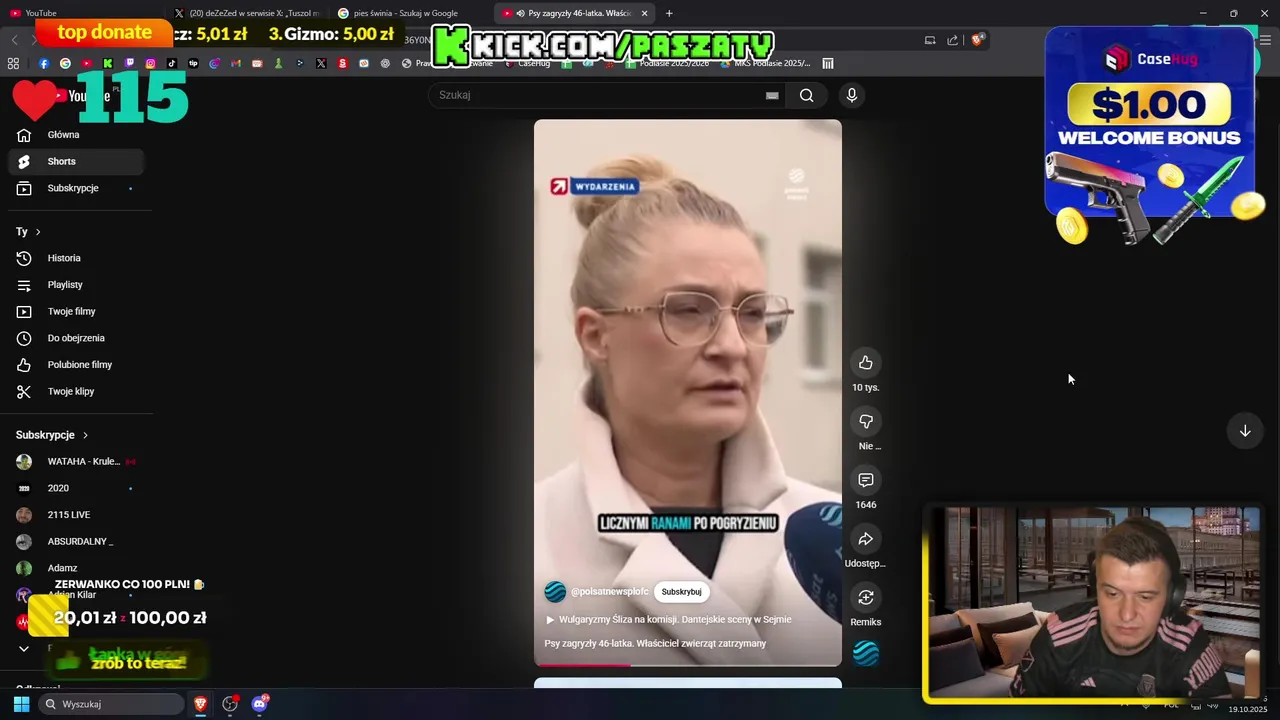Run search with magnifier button

tap(806, 95)
